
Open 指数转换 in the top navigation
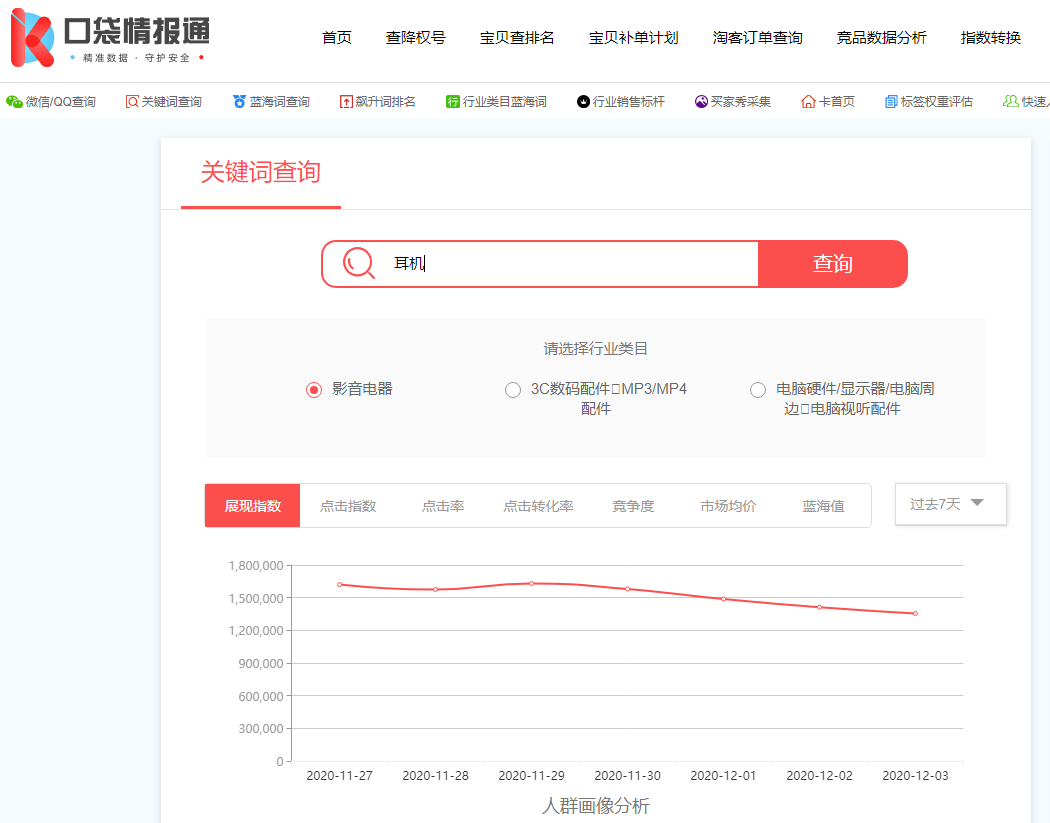tap(990, 38)
